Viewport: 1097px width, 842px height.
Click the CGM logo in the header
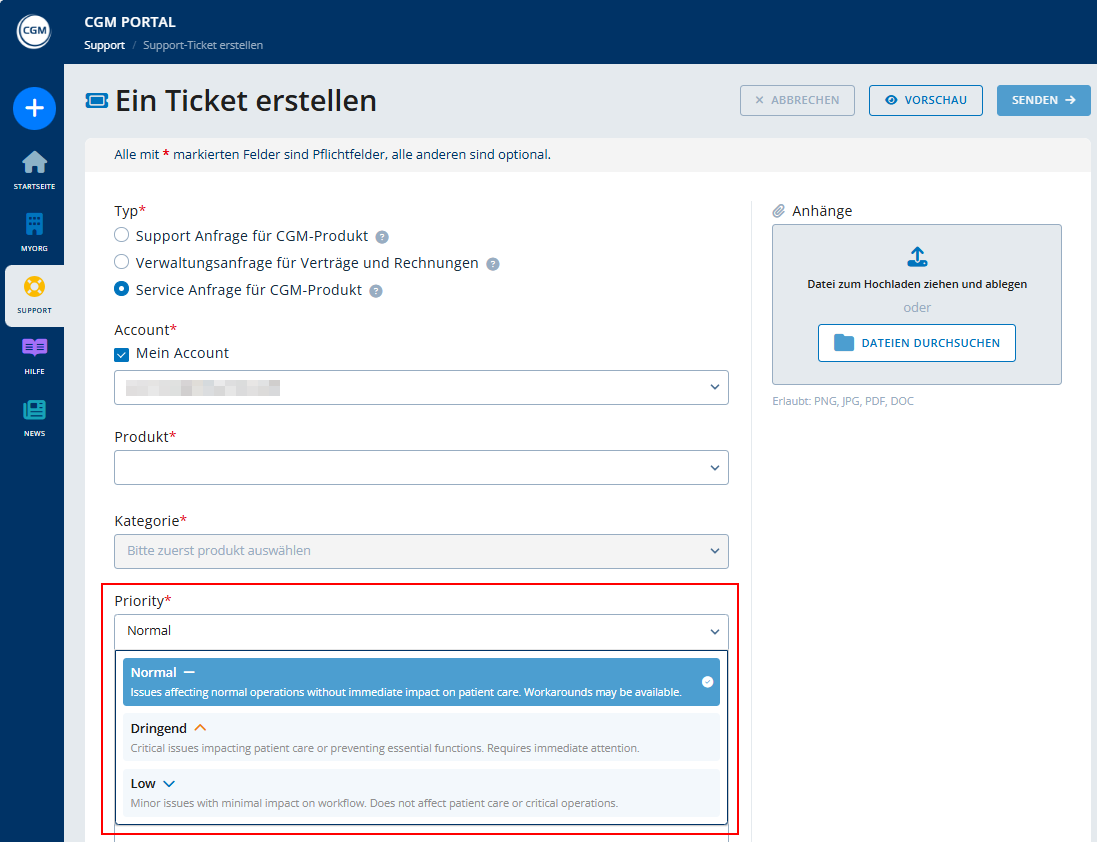(x=34, y=31)
